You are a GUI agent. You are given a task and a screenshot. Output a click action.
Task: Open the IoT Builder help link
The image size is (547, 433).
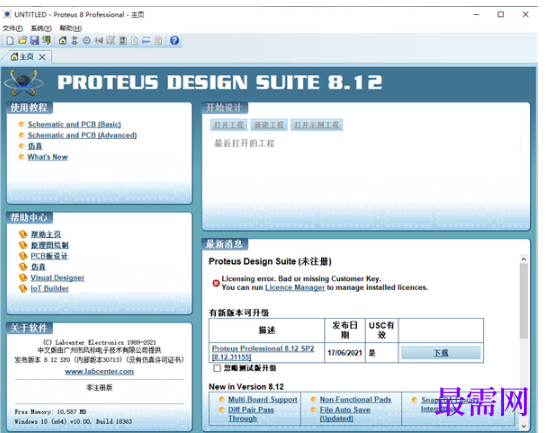tap(50, 289)
